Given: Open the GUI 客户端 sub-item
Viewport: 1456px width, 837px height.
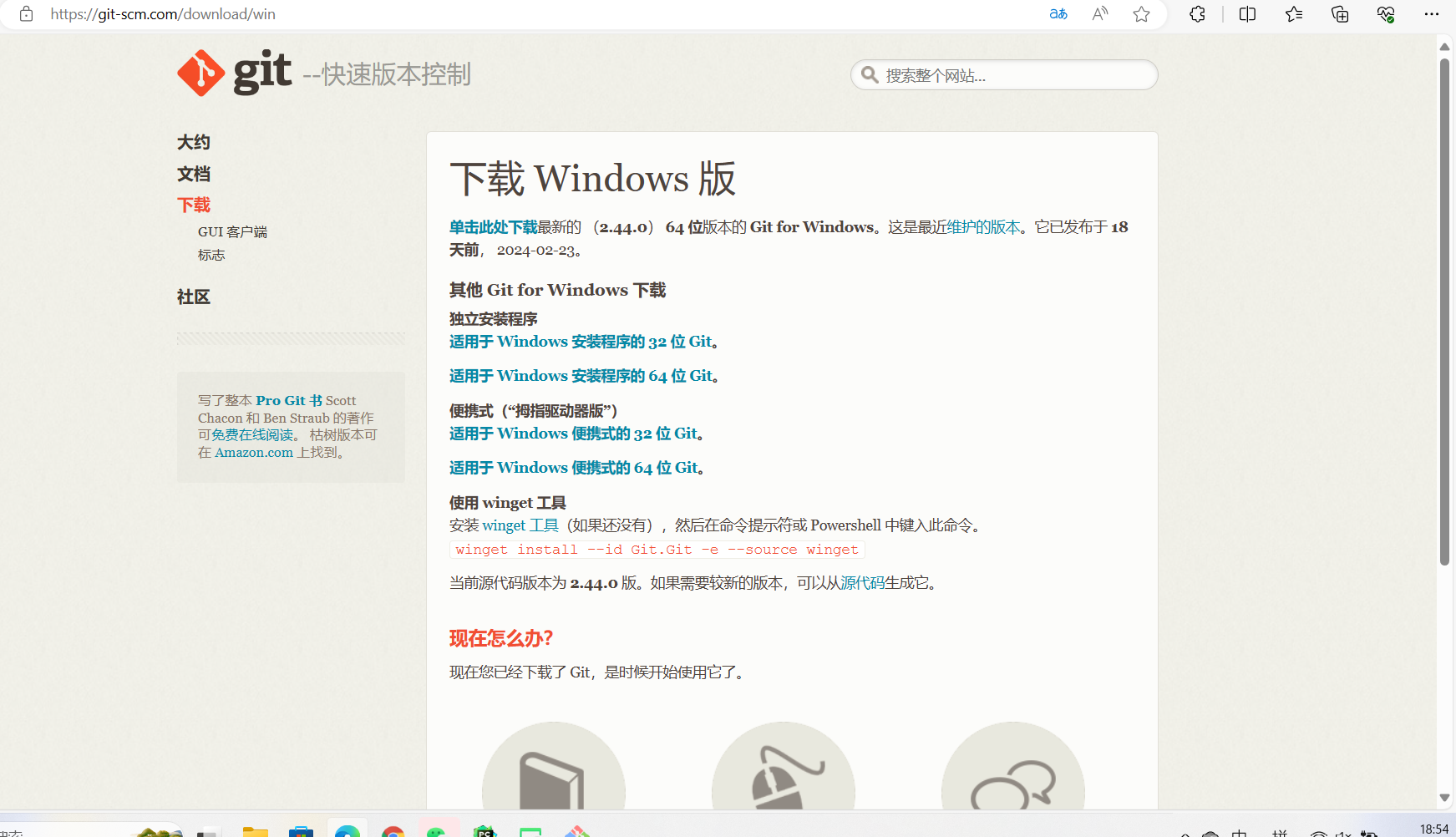Looking at the screenshot, I should [232, 231].
